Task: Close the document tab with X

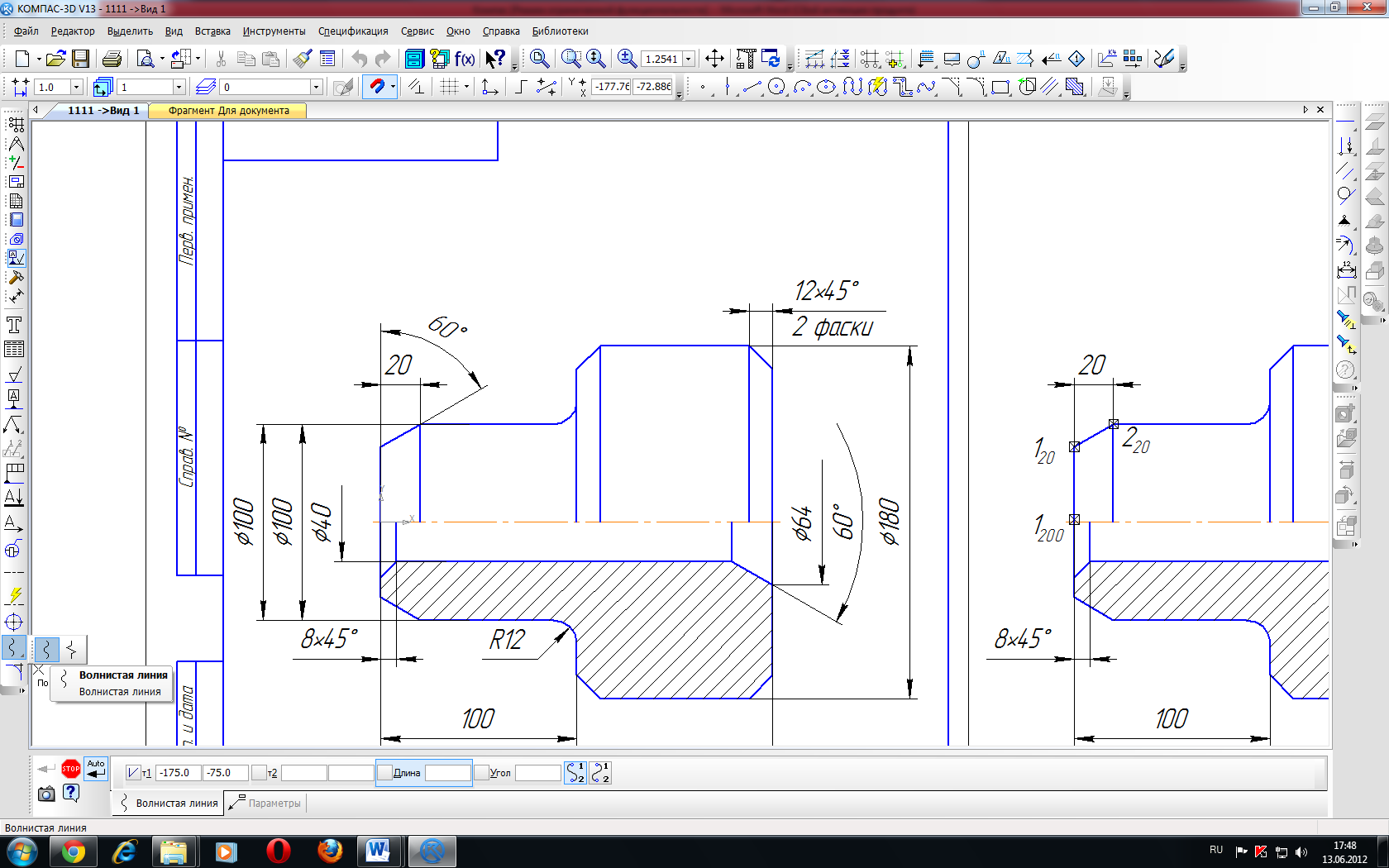Action: pyautogui.click(x=1320, y=110)
